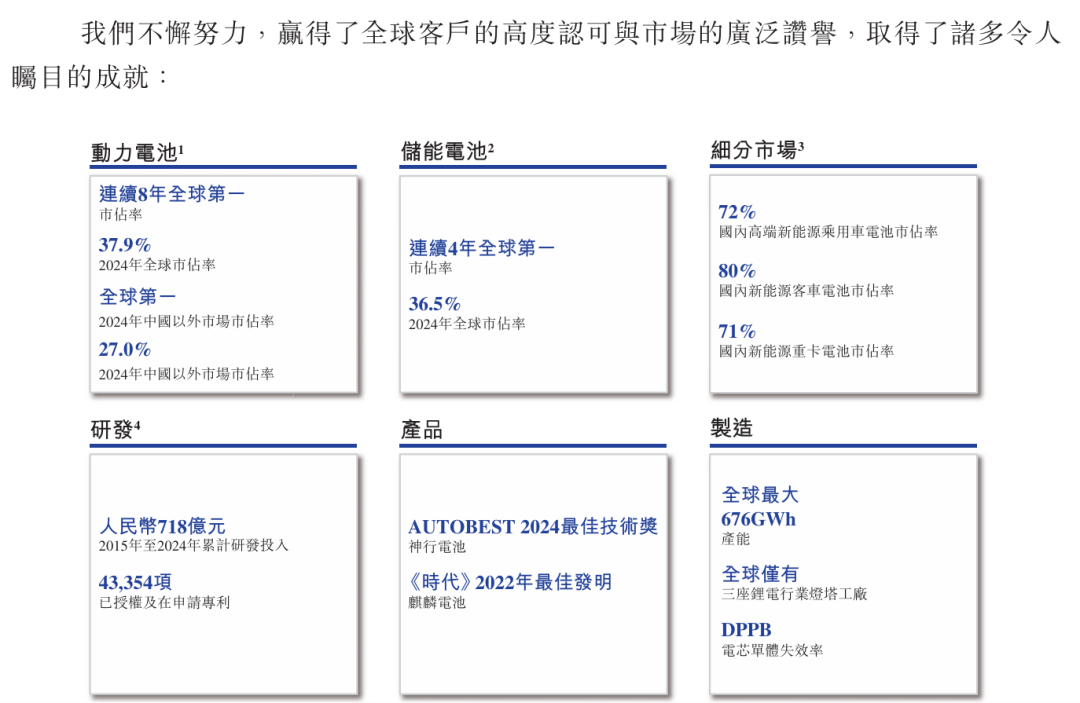Click 電芯單體失效率 caption
1080x703 pixels.
[x=772, y=651]
